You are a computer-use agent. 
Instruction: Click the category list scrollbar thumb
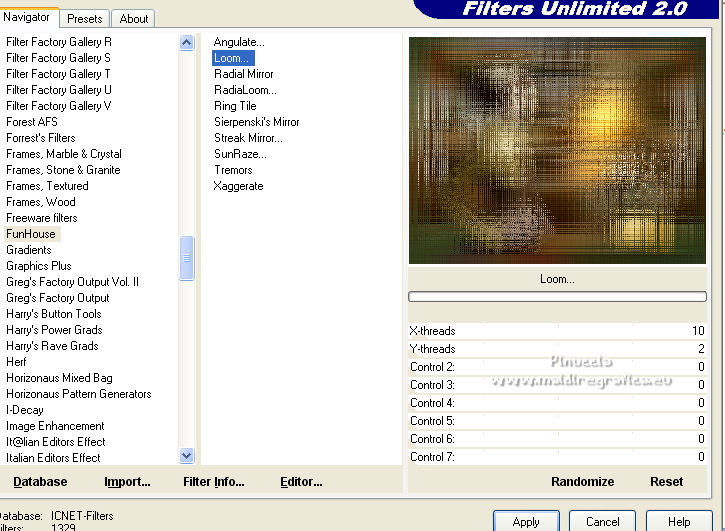click(186, 258)
